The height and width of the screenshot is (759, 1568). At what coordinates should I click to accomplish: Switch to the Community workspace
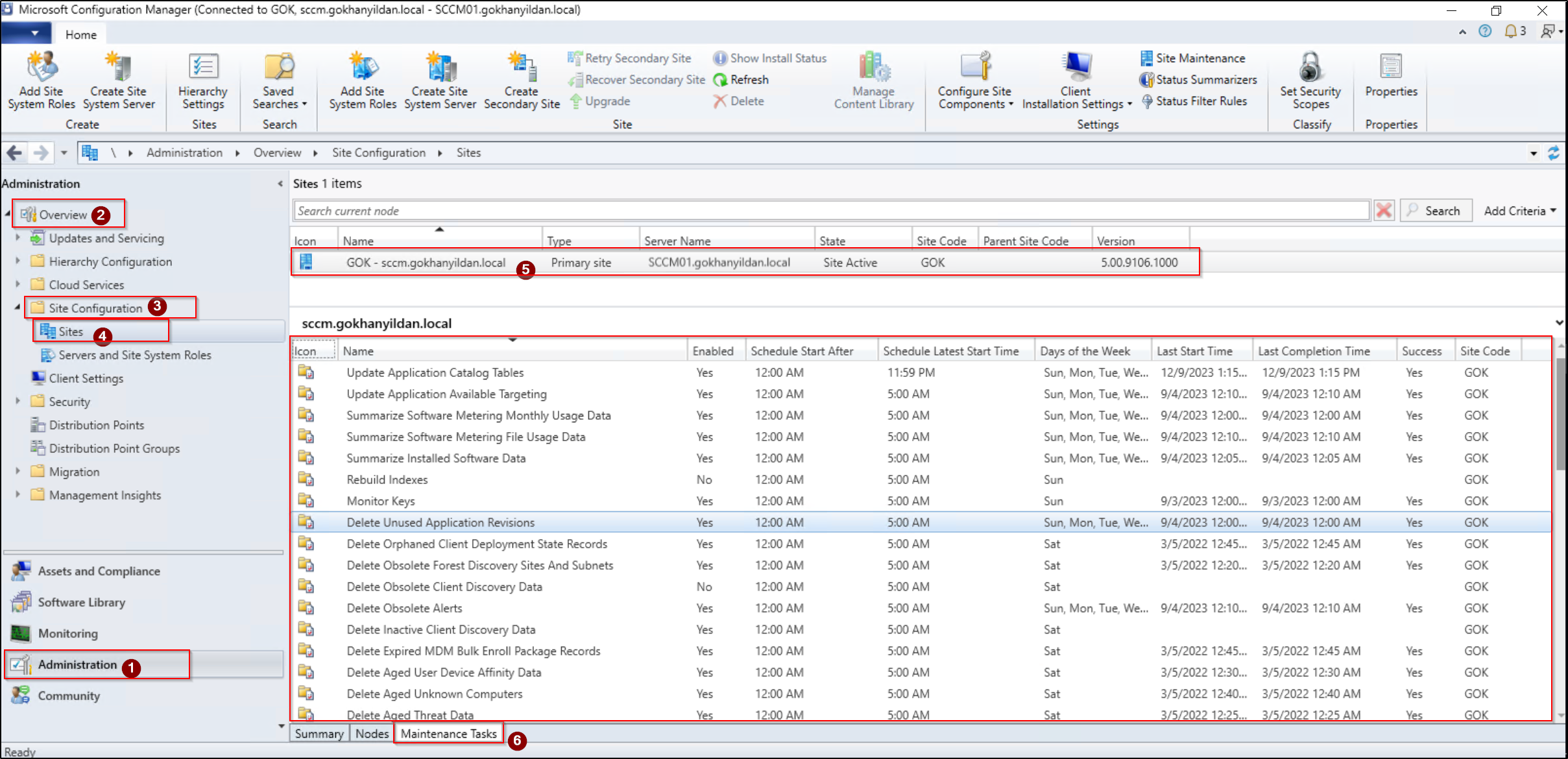pos(69,695)
